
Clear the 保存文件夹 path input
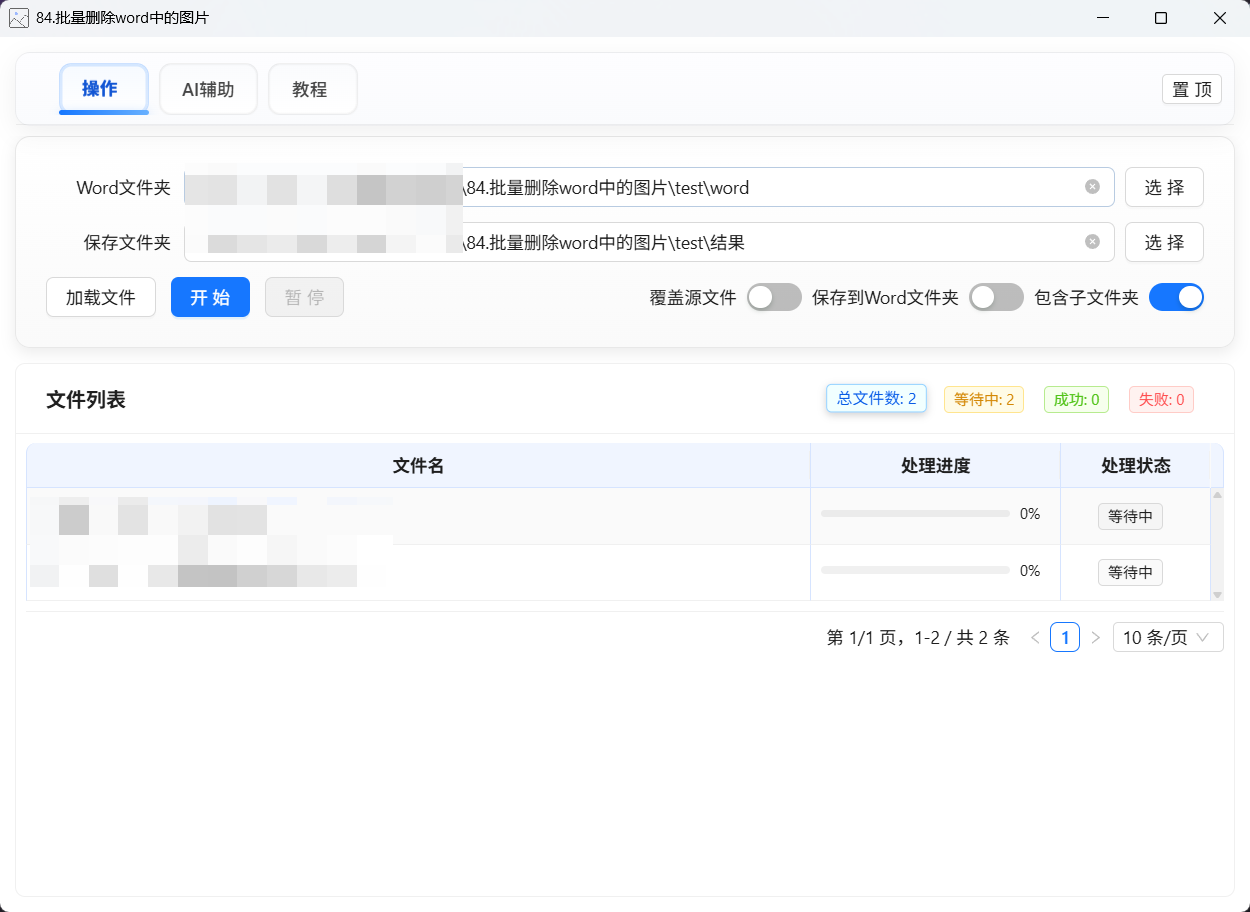tap(1091, 241)
